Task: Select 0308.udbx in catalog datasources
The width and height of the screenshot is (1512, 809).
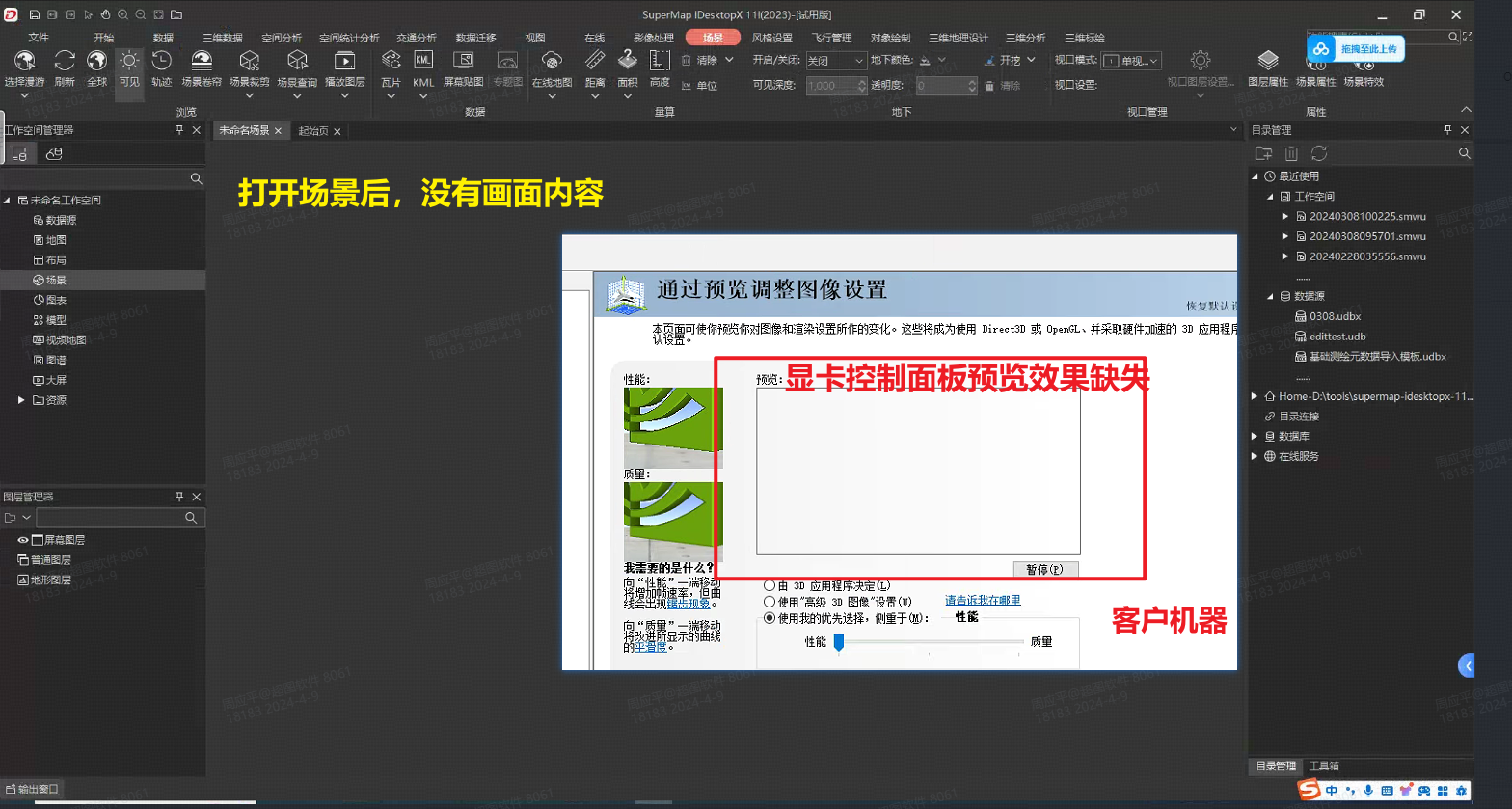Action: tap(1335, 316)
